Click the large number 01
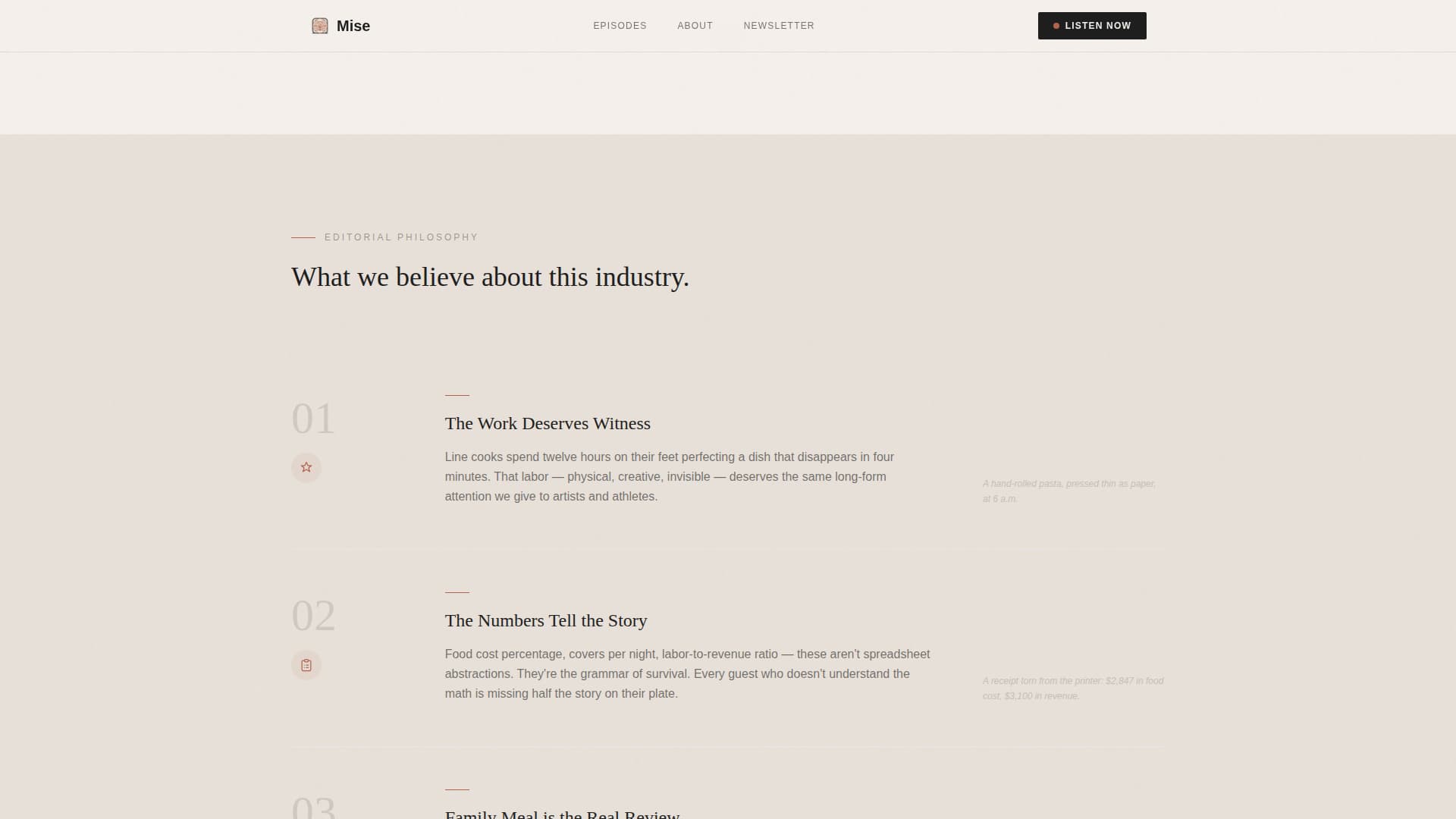The width and height of the screenshot is (1456, 819). (x=313, y=419)
